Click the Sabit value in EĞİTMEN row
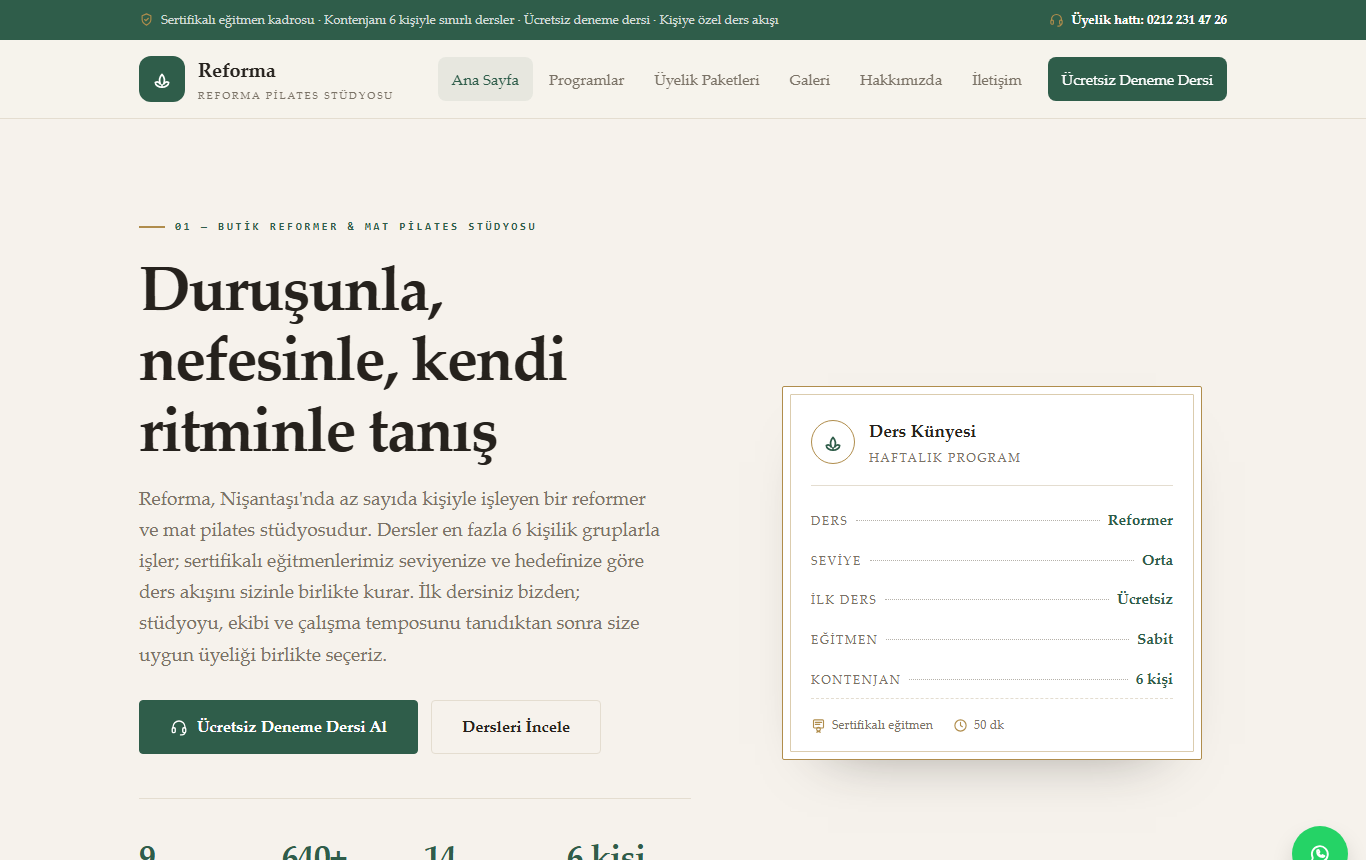The image size is (1366, 860). (x=1155, y=639)
